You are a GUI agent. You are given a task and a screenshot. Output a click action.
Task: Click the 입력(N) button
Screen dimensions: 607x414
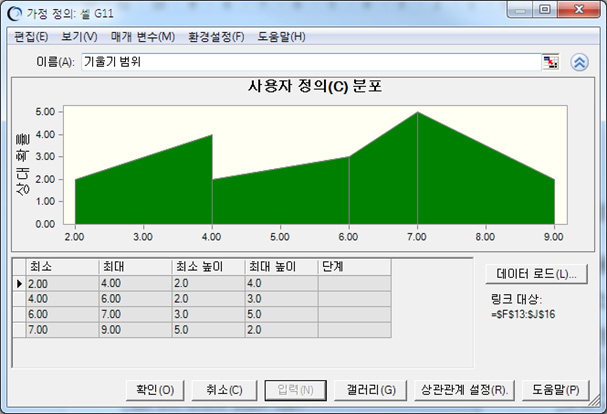coord(295,390)
